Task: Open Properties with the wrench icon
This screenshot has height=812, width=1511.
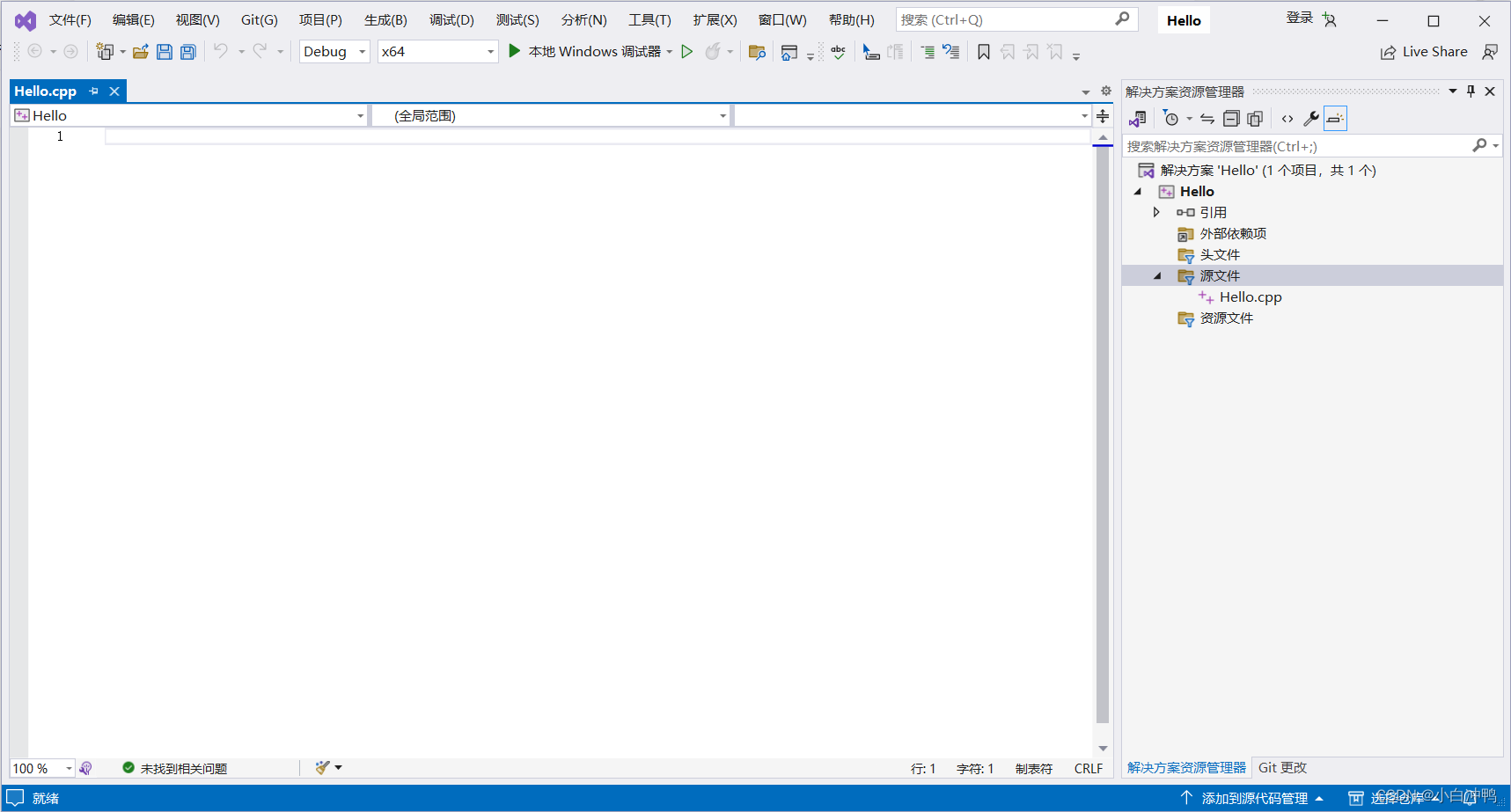Action: point(1311,119)
